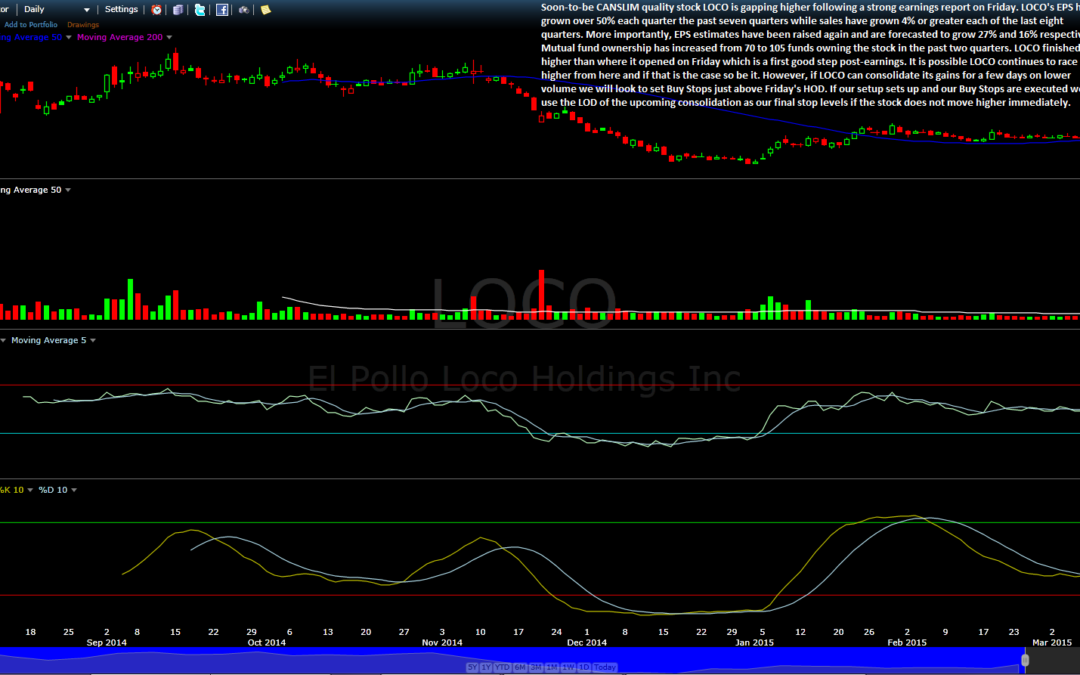Viewport: 1080px width, 675px height.
Task: Open the Drawings link
Action: (83, 25)
